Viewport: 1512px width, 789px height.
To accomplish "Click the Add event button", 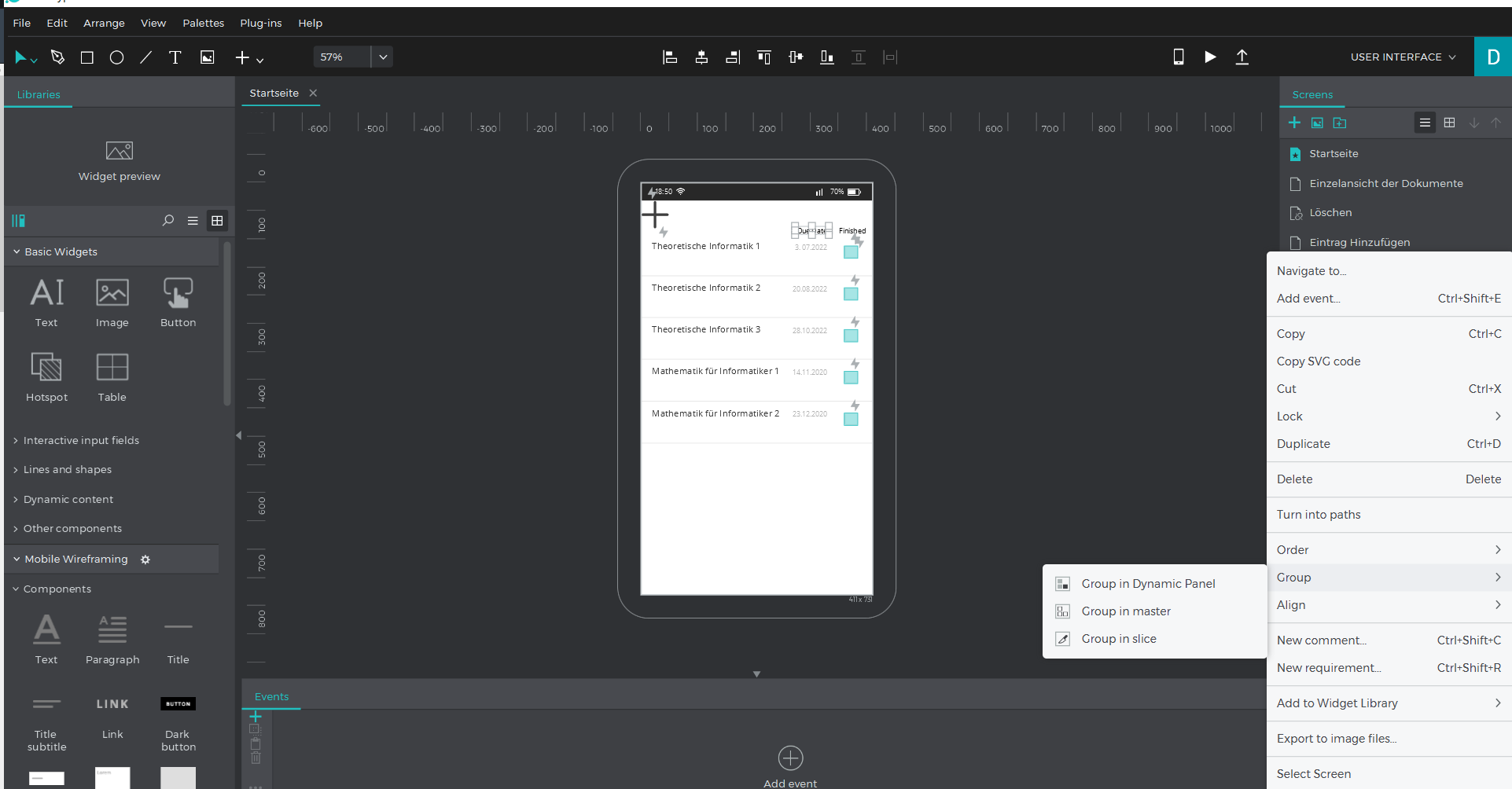I will pyautogui.click(x=790, y=758).
